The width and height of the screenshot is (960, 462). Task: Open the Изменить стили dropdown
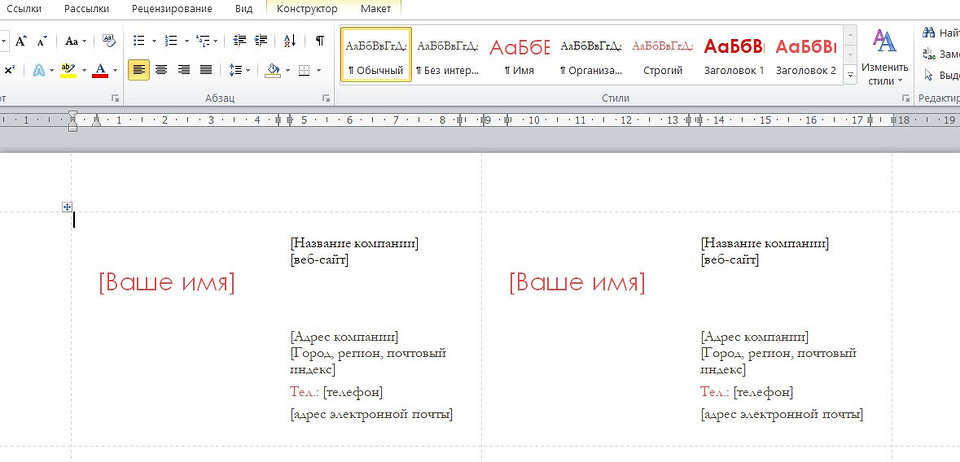[884, 58]
